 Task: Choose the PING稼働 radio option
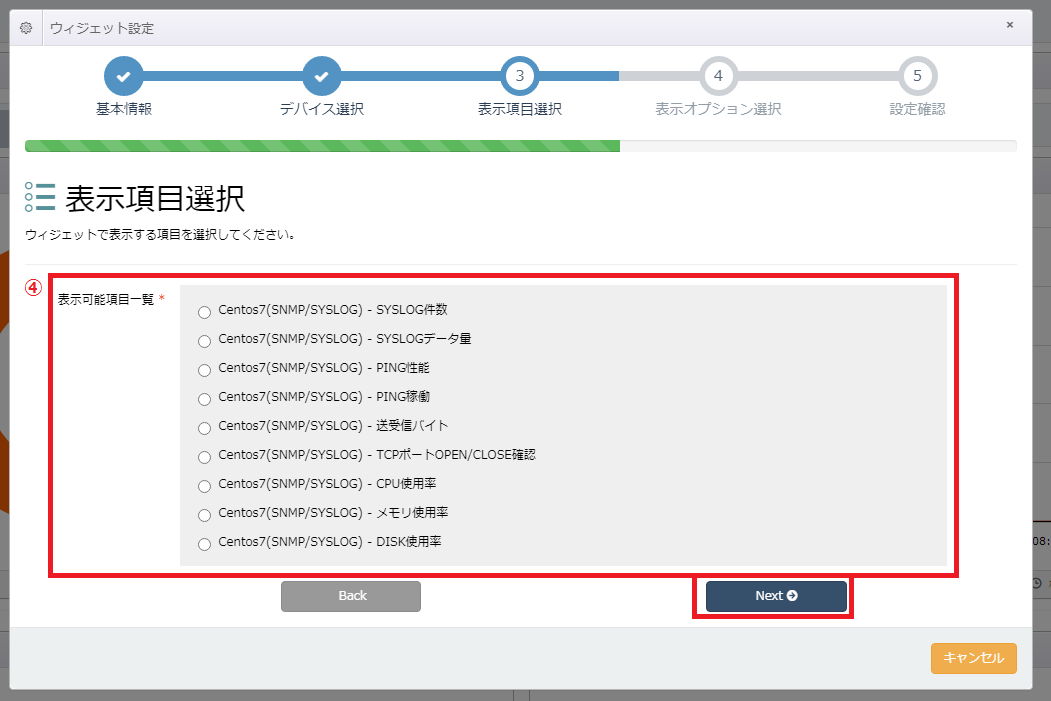pos(204,399)
